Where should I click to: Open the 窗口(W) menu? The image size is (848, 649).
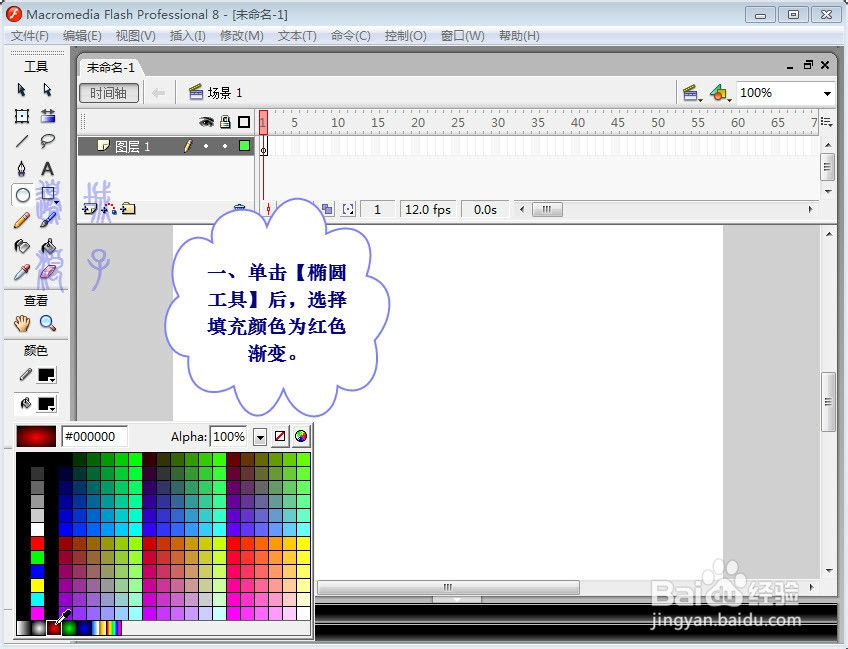point(462,36)
